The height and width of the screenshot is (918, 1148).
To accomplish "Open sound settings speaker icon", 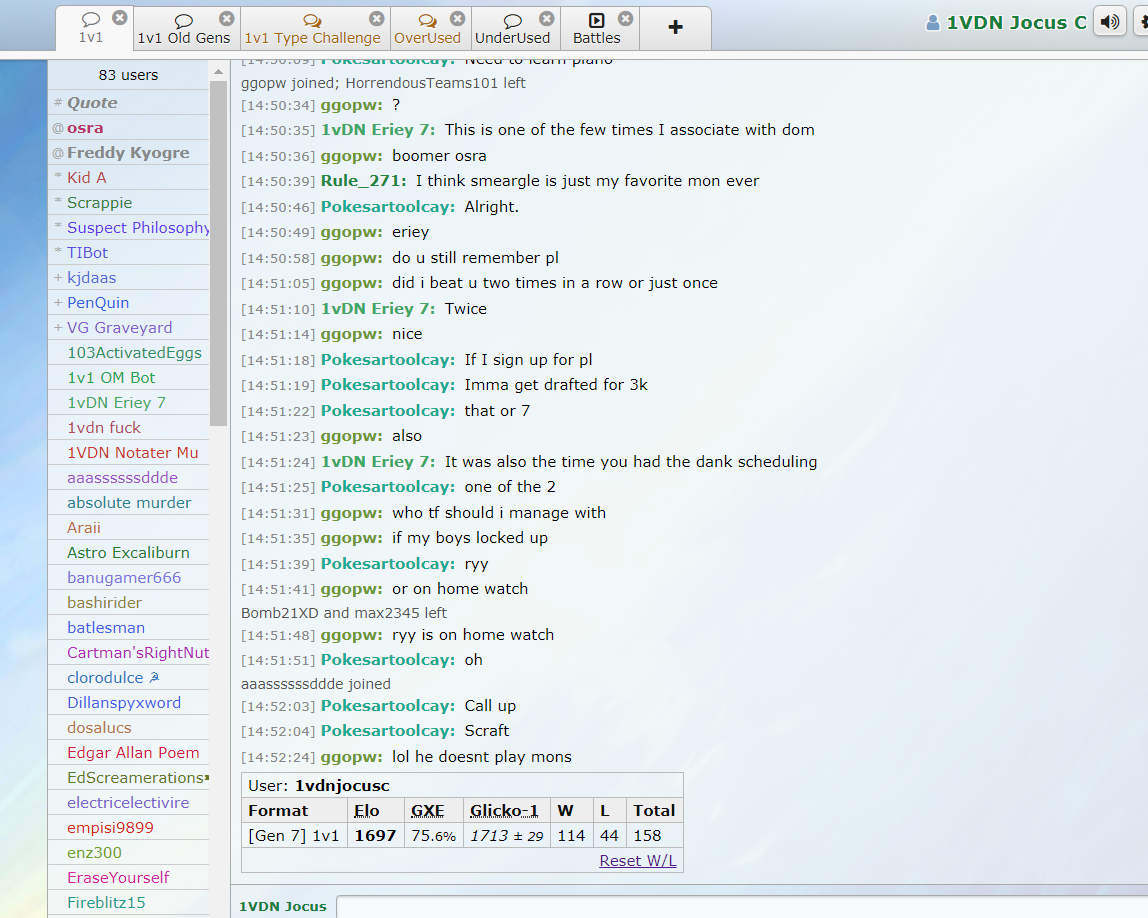I will tap(1109, 21).
